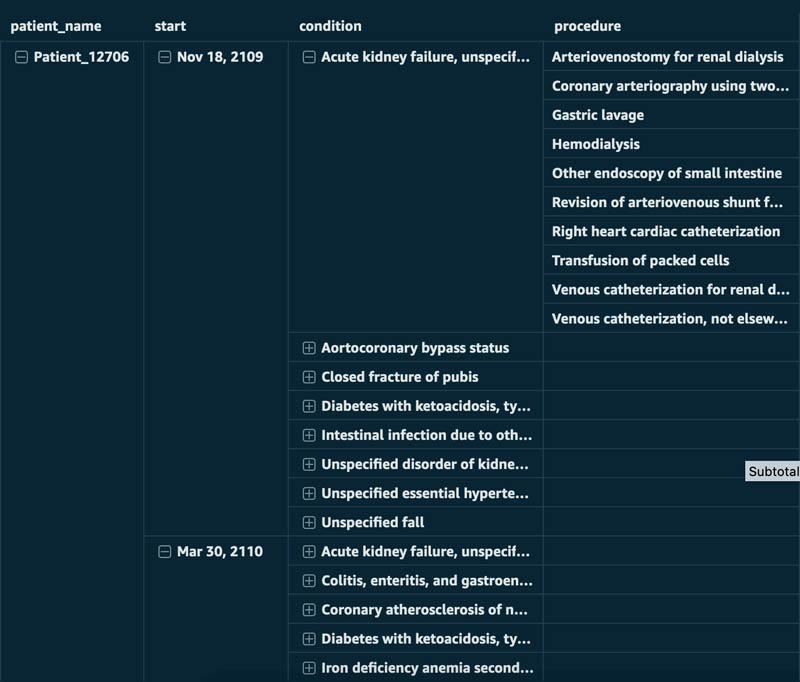Click the Patient_12706 name text
800x682 pixels.
pyautogui.click(x=81, y=57)
